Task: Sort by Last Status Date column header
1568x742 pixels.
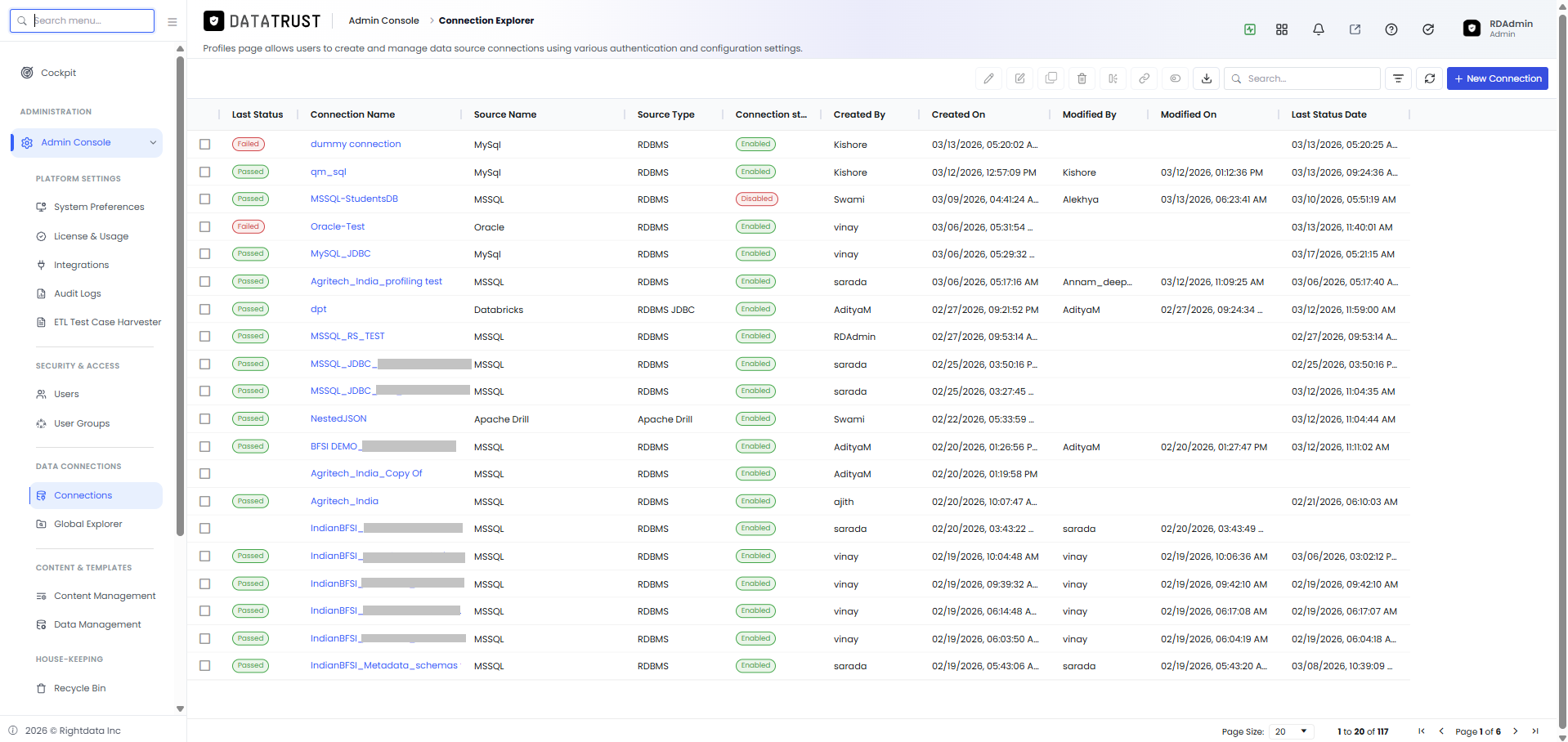Action: point(1329,114)
